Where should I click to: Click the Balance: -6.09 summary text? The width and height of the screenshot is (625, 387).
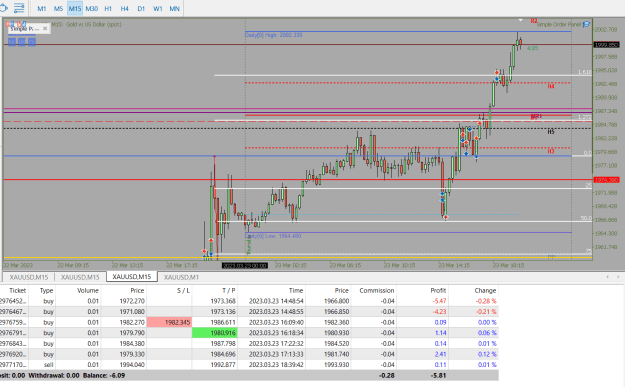click(x=104, y=375)
